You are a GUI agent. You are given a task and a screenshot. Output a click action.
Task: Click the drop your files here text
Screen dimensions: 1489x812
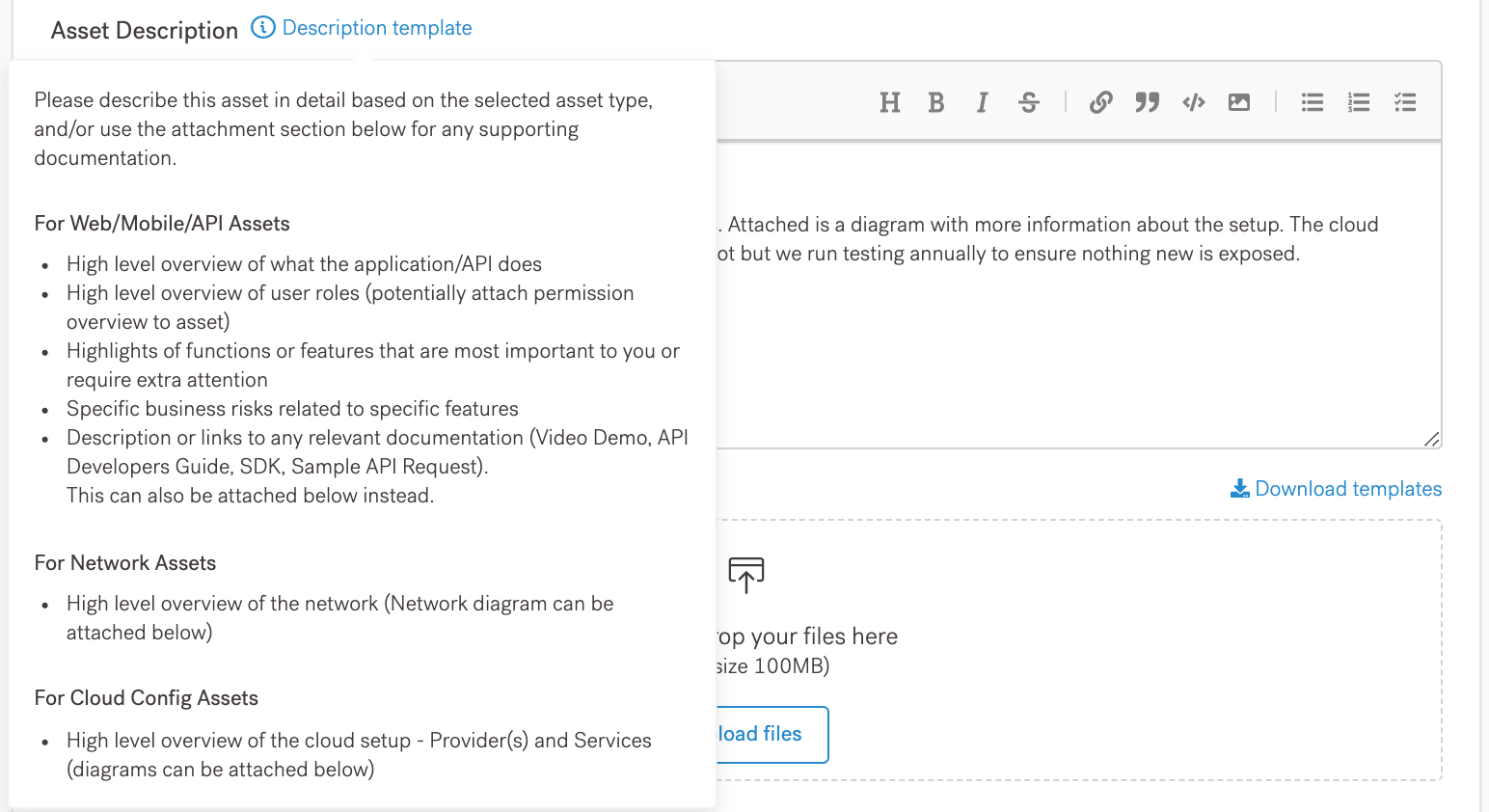(x=808, y=636)
